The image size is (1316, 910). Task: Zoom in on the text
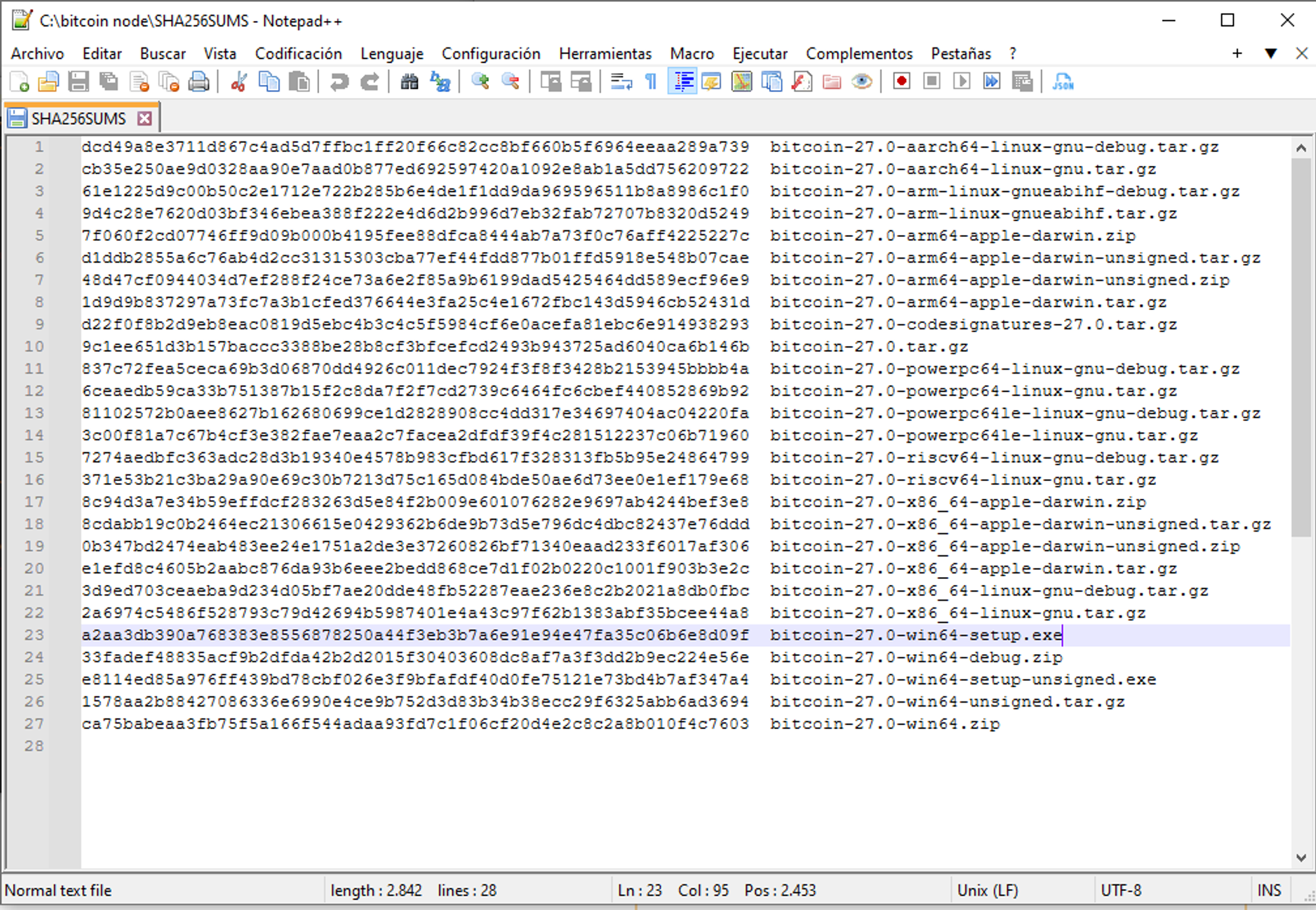click(x=480, y=82)
